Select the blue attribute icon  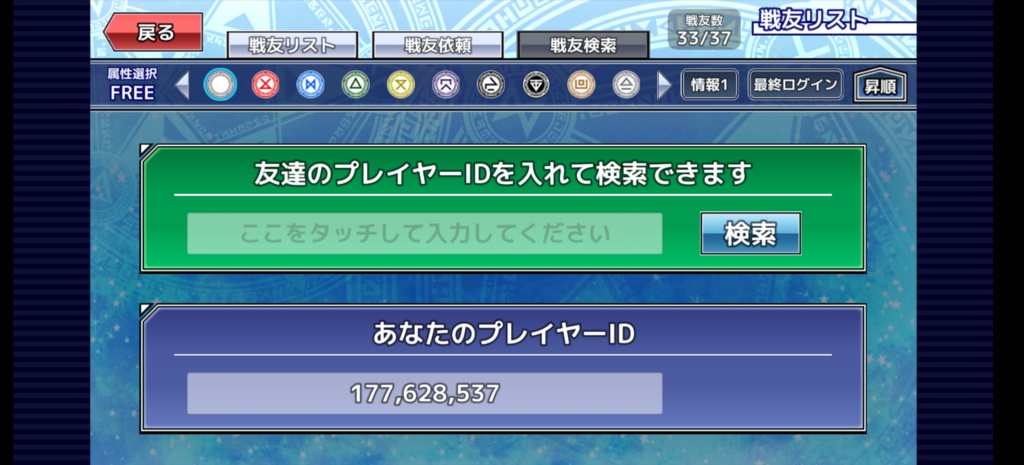(x=310, y=85)
